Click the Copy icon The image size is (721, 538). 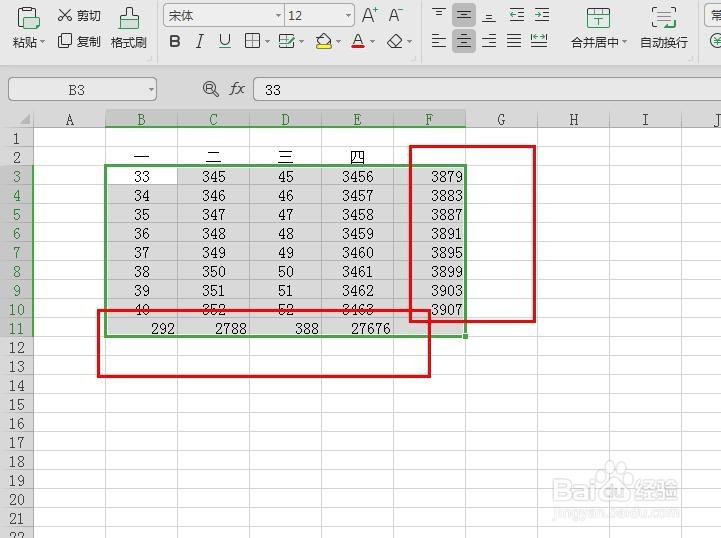(x=64, y=41)
